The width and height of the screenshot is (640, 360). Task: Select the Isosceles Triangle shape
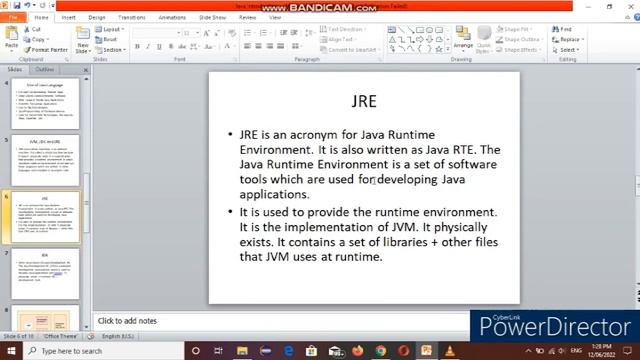tap(392, 40)
